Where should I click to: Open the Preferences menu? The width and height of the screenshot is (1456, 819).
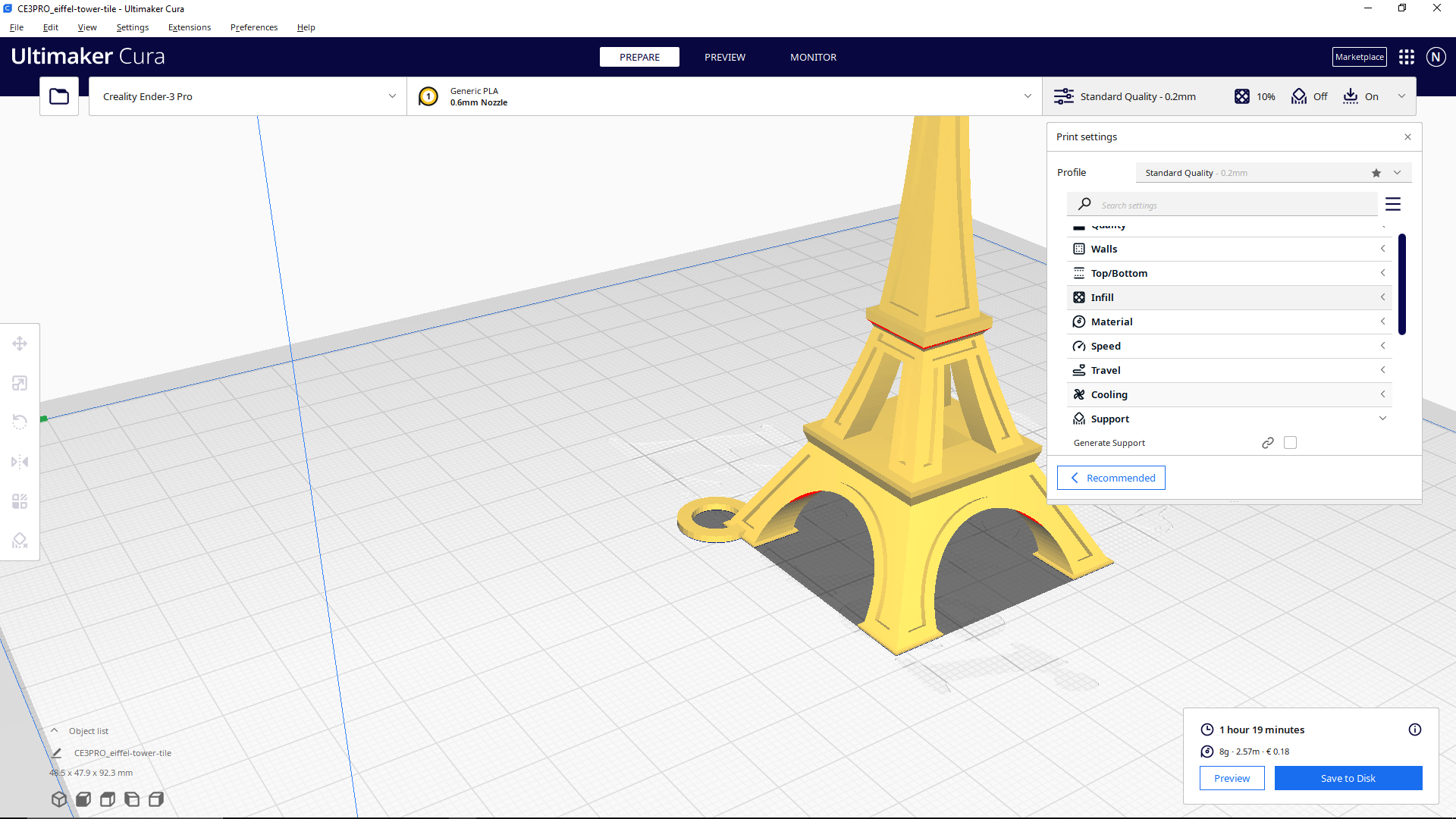click(254, 27)
